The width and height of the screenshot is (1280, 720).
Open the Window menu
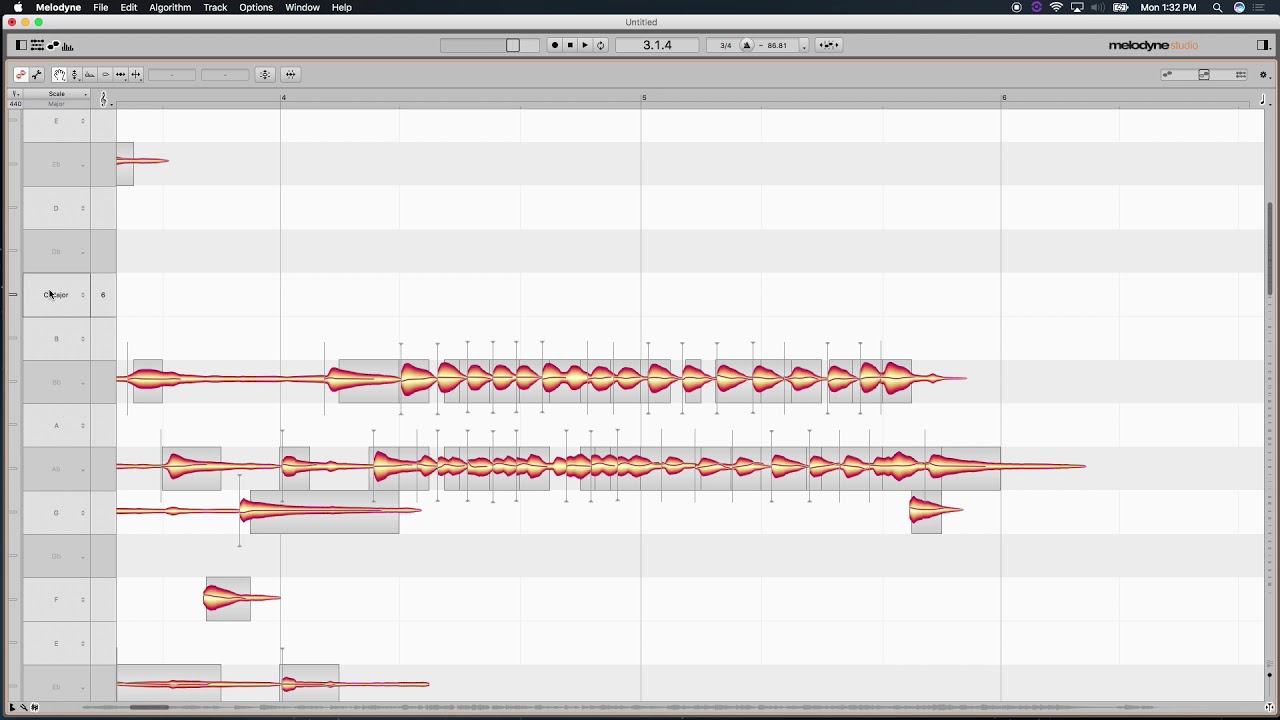coord(302,7)
